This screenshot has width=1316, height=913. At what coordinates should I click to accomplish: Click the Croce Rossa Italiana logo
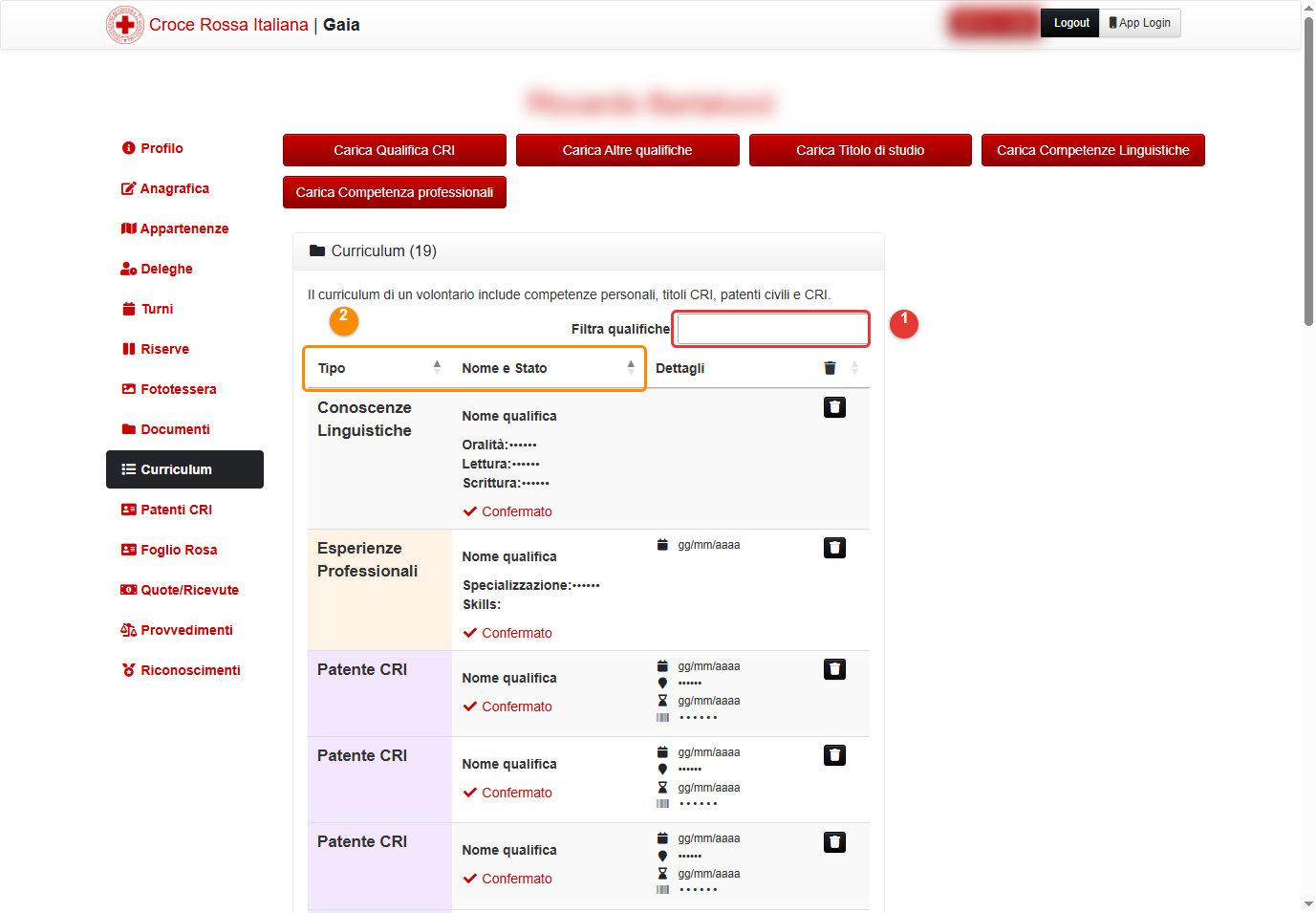coord(125,25)
